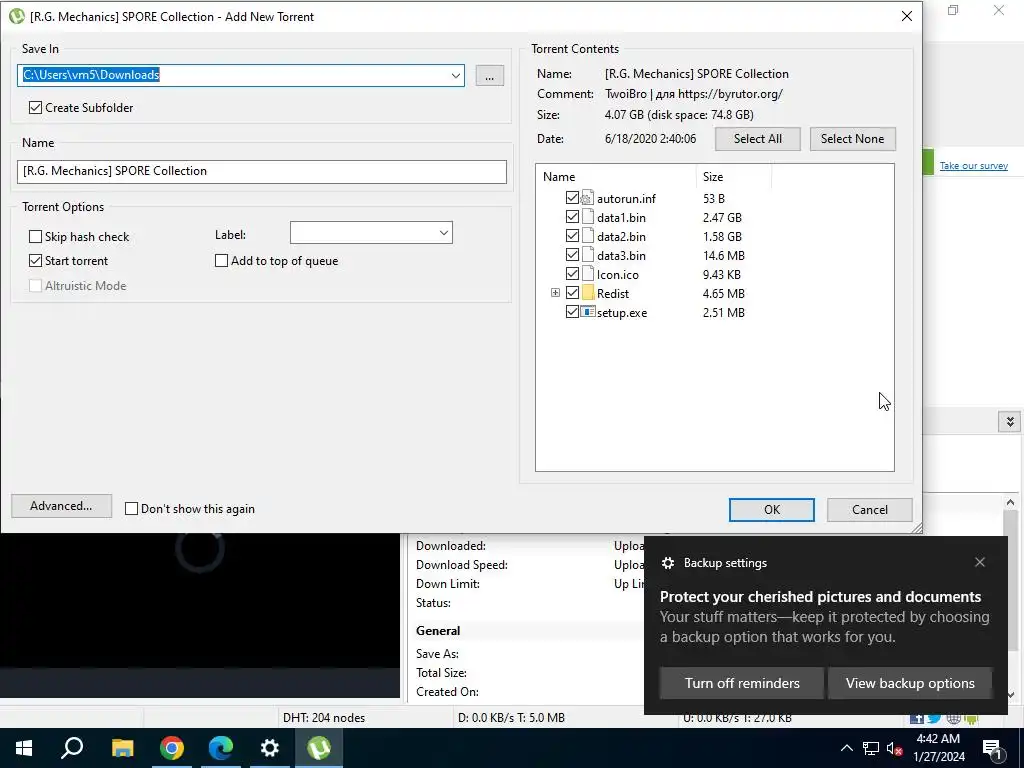1024x768 pixels.
Task: Uncheck data3.bin file checkbox
Action: pos(572,255)
